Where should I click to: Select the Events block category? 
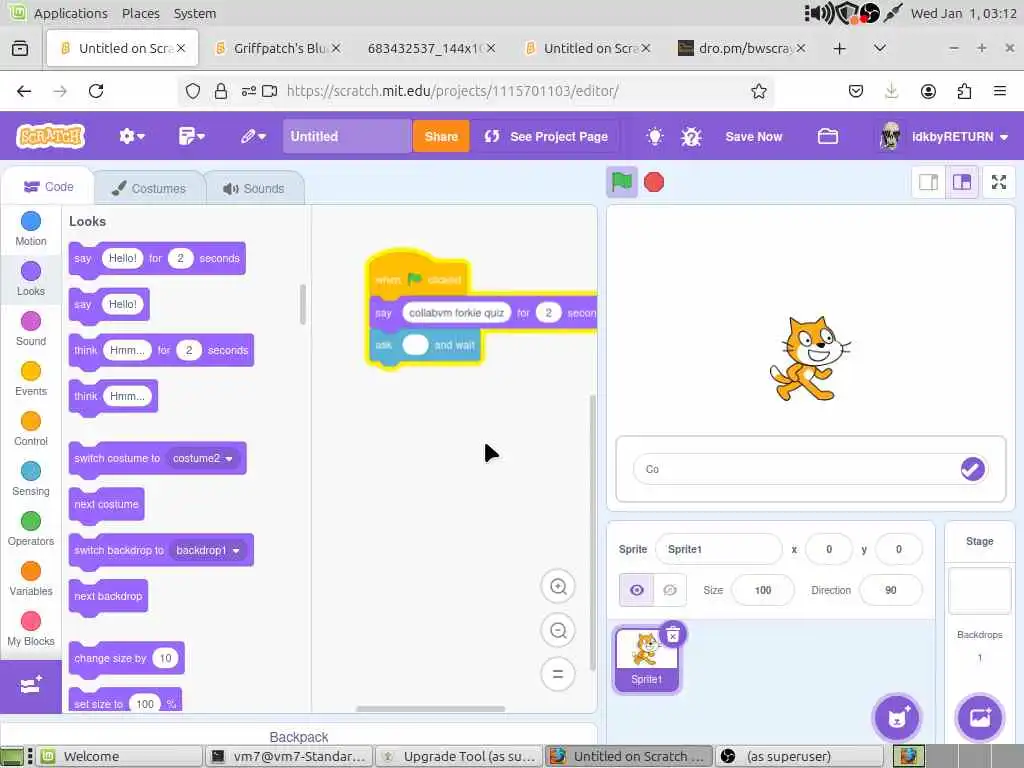tap(31, 379)
